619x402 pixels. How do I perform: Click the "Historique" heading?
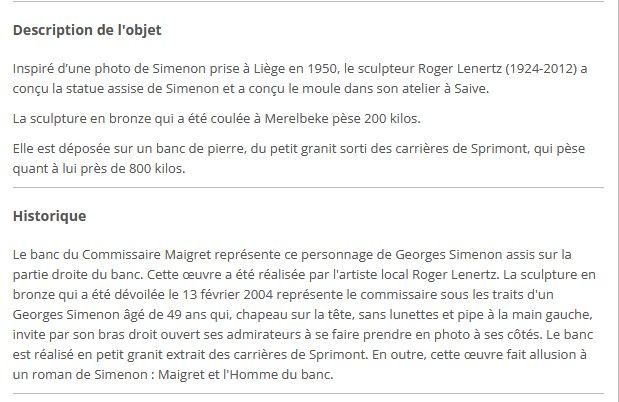[49, 216]
